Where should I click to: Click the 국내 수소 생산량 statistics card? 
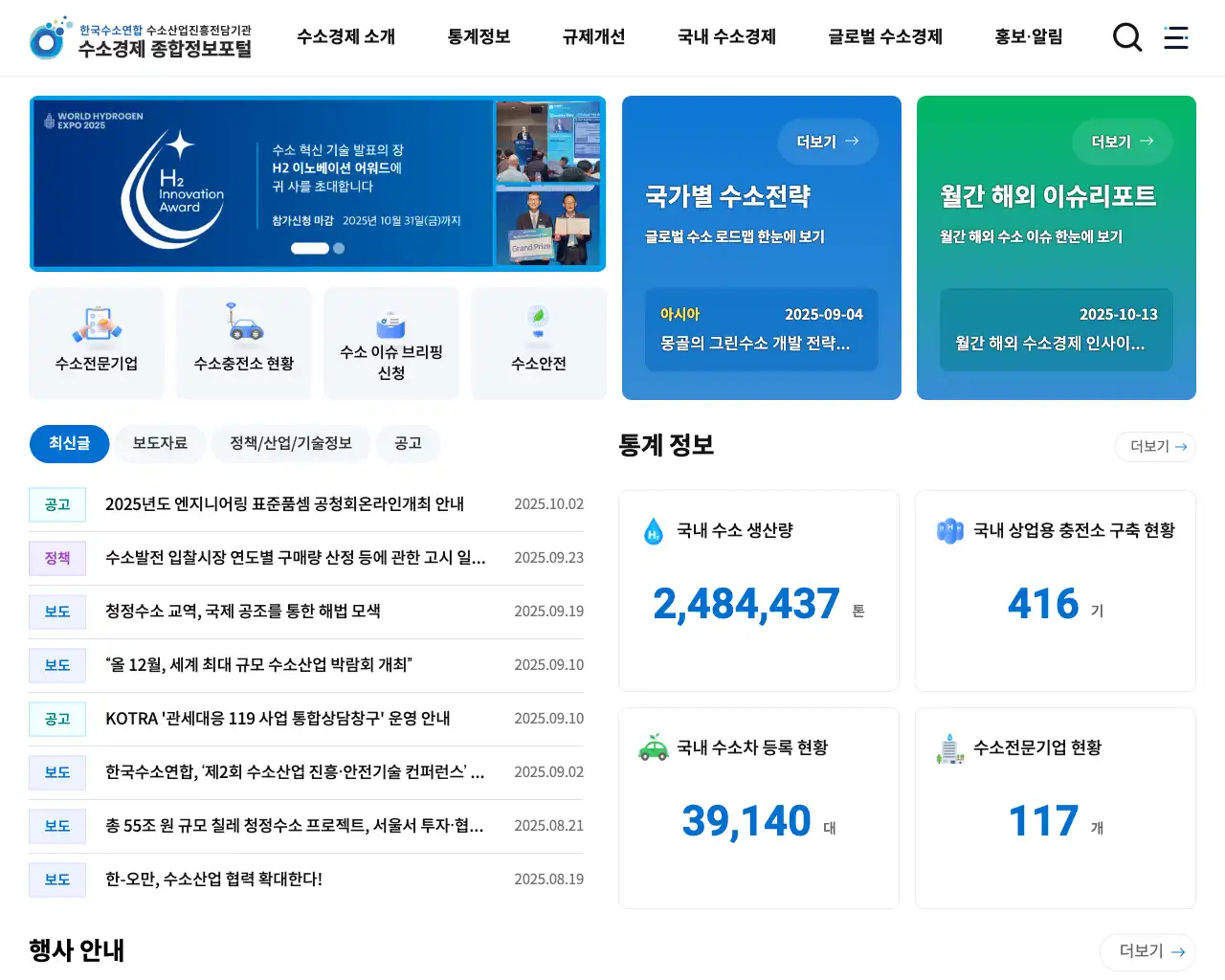[x=758, y=590]
